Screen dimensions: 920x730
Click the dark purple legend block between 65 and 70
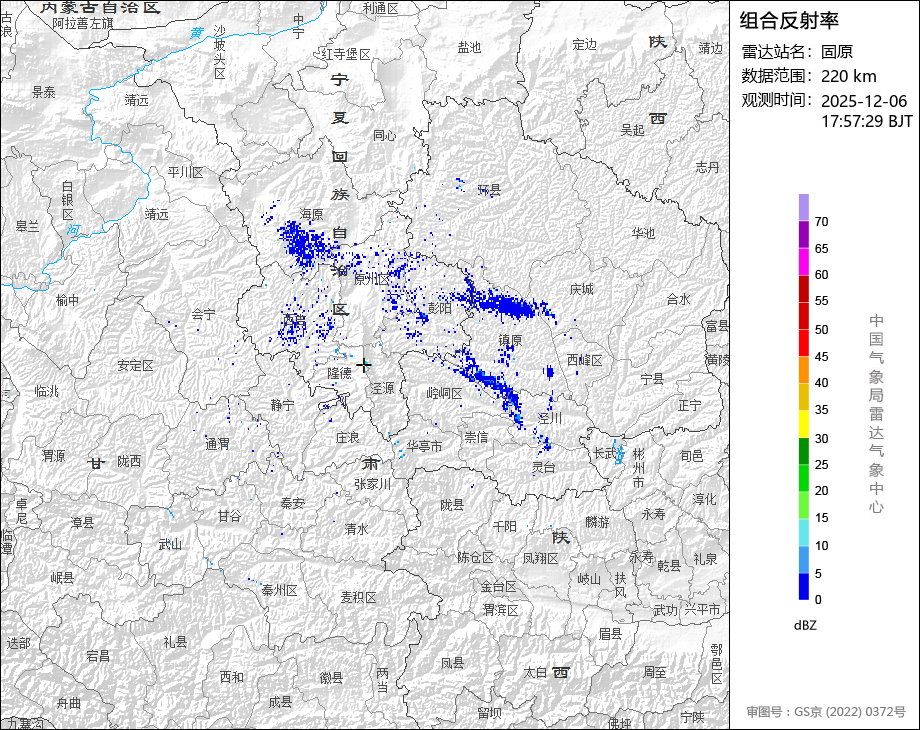pos(804,234)
